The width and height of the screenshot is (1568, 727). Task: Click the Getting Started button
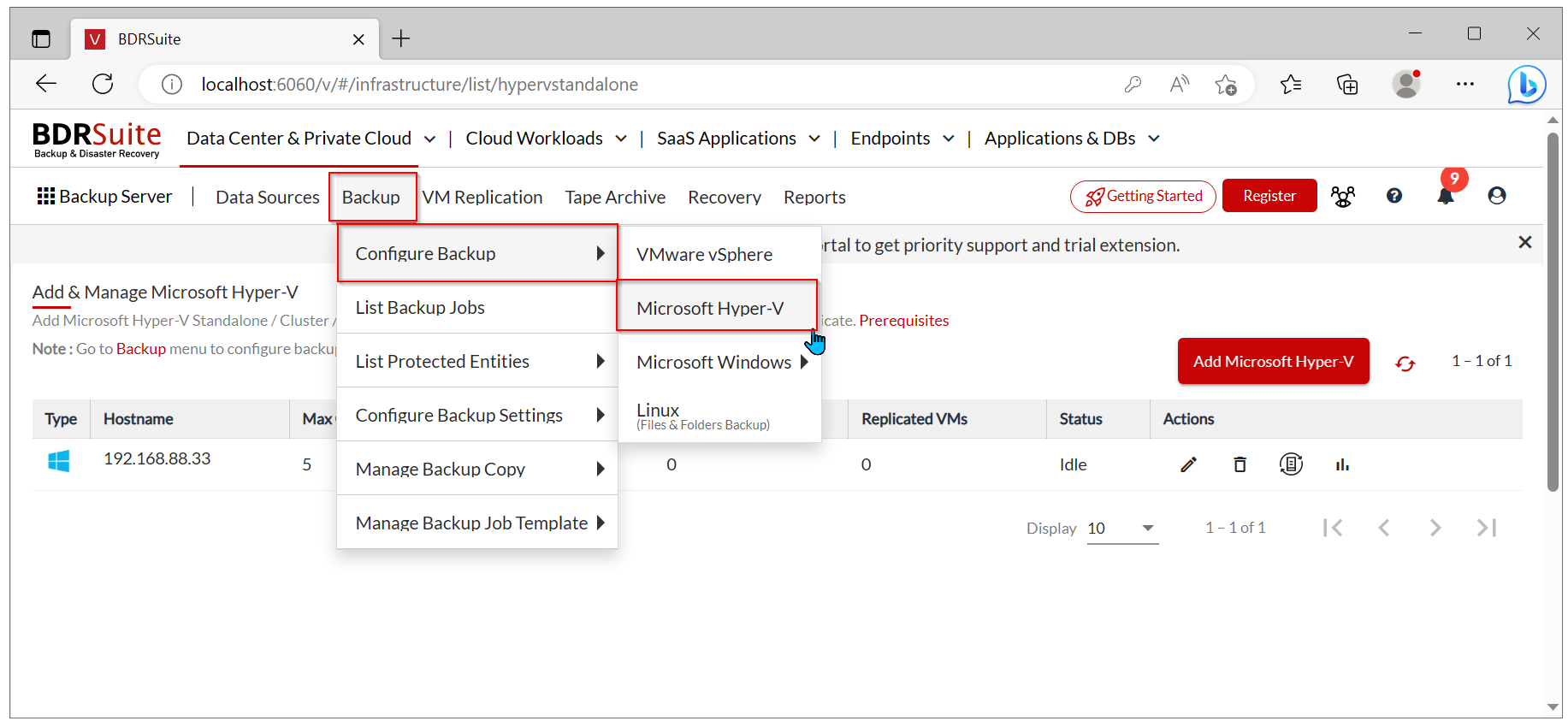[1143, 197]
